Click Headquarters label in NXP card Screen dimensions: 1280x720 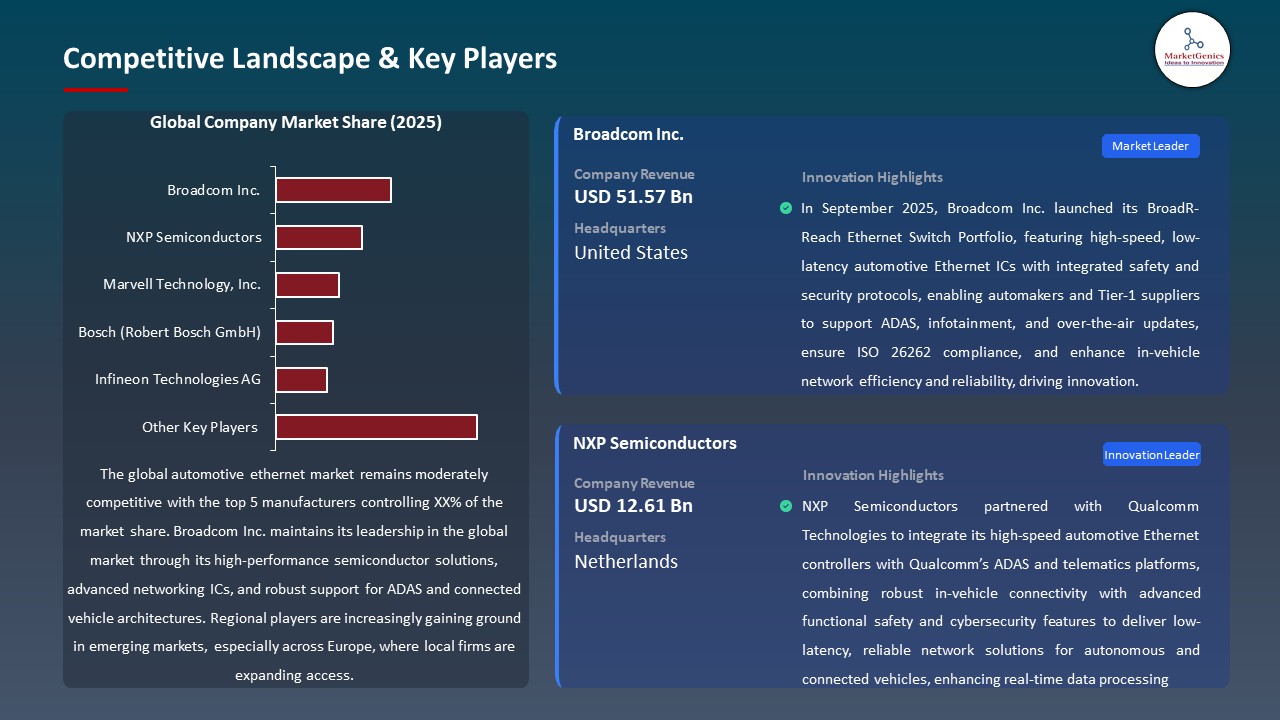[620, 537]
